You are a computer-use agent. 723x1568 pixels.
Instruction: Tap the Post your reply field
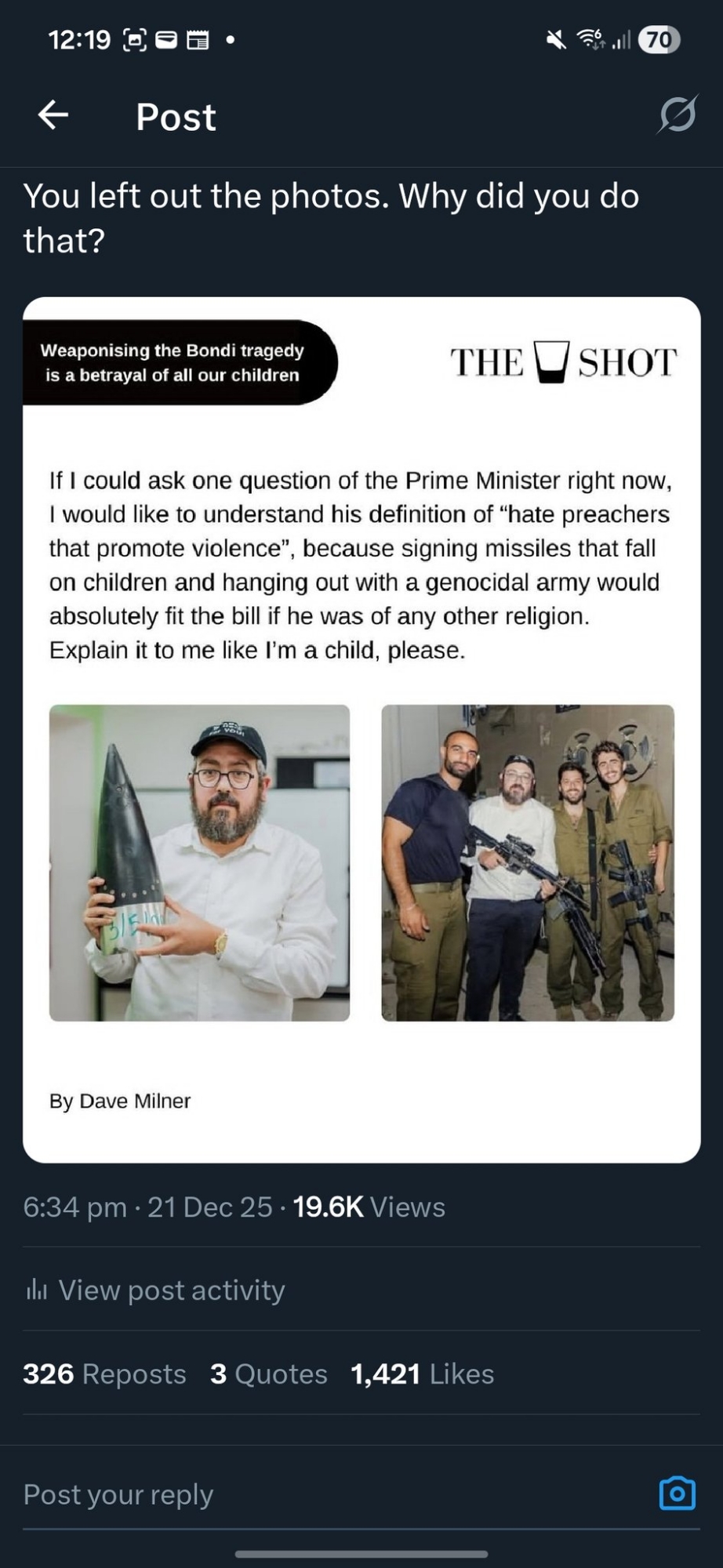click(x=314, y=1494)
